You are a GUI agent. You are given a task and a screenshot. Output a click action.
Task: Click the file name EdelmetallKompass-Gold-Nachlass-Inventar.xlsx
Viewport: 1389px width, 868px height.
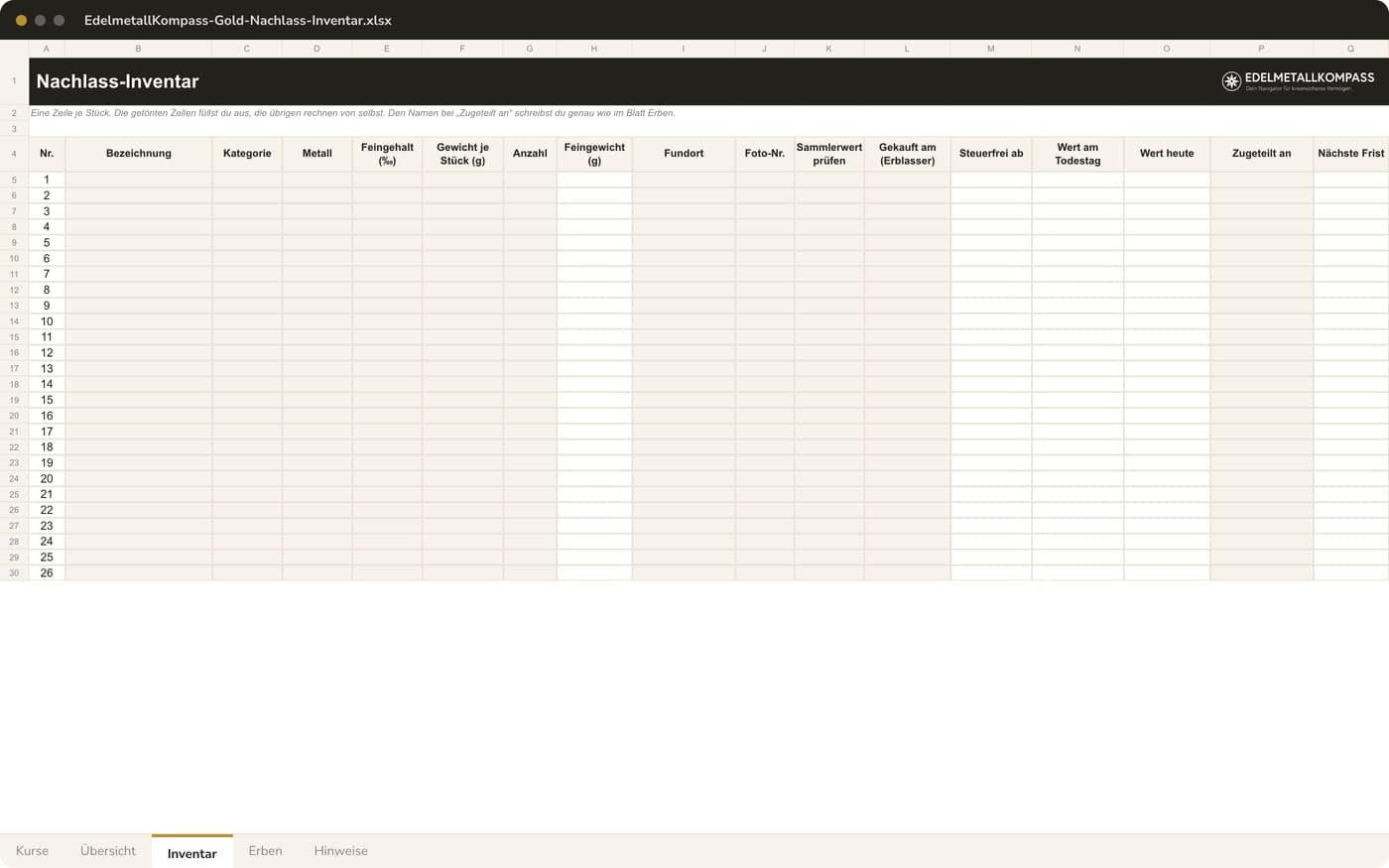(238, 20)
